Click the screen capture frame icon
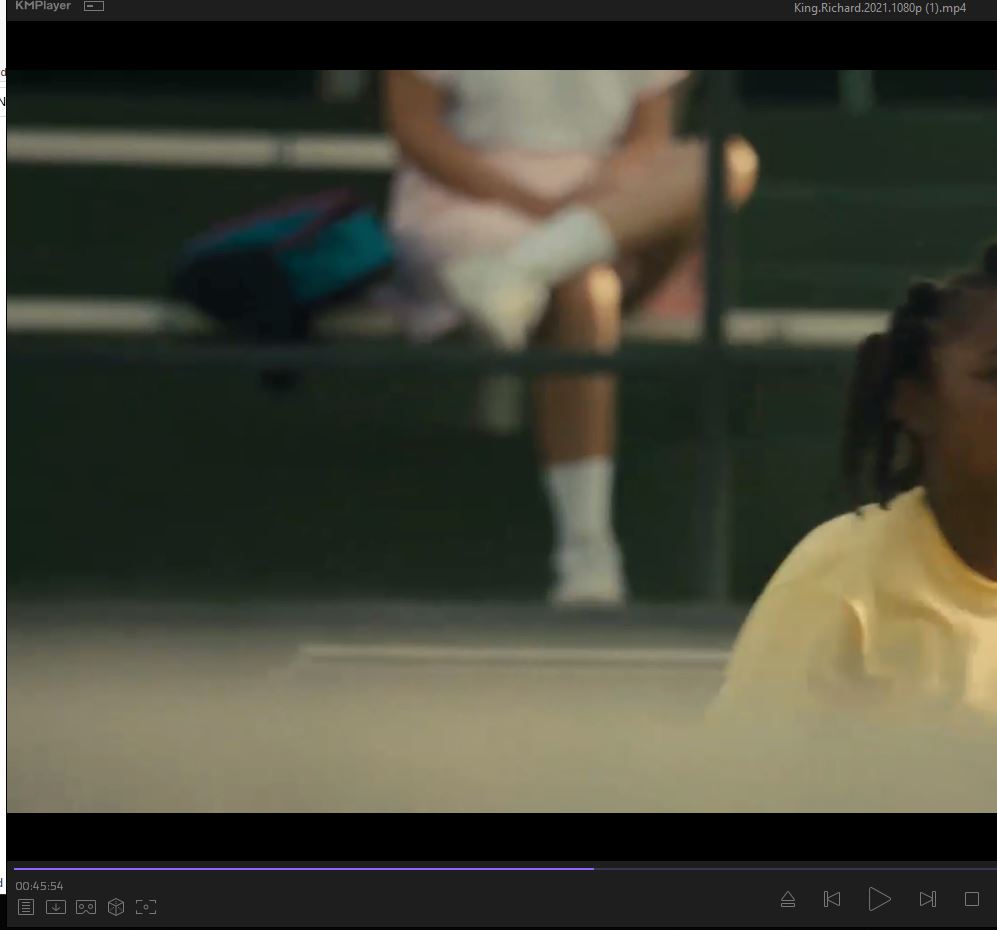The image size is (997, 930). (x=146, y=907)
